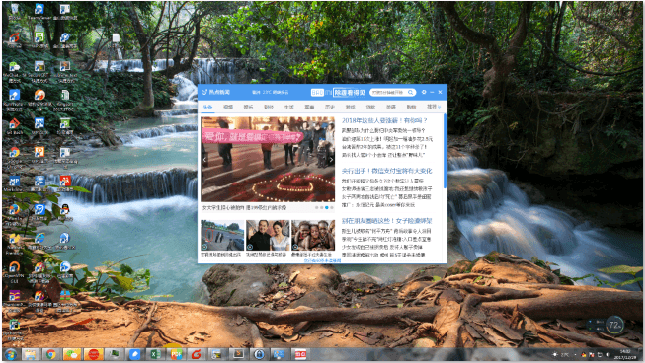Select the first carousel indicator dot

coord(317,207)
